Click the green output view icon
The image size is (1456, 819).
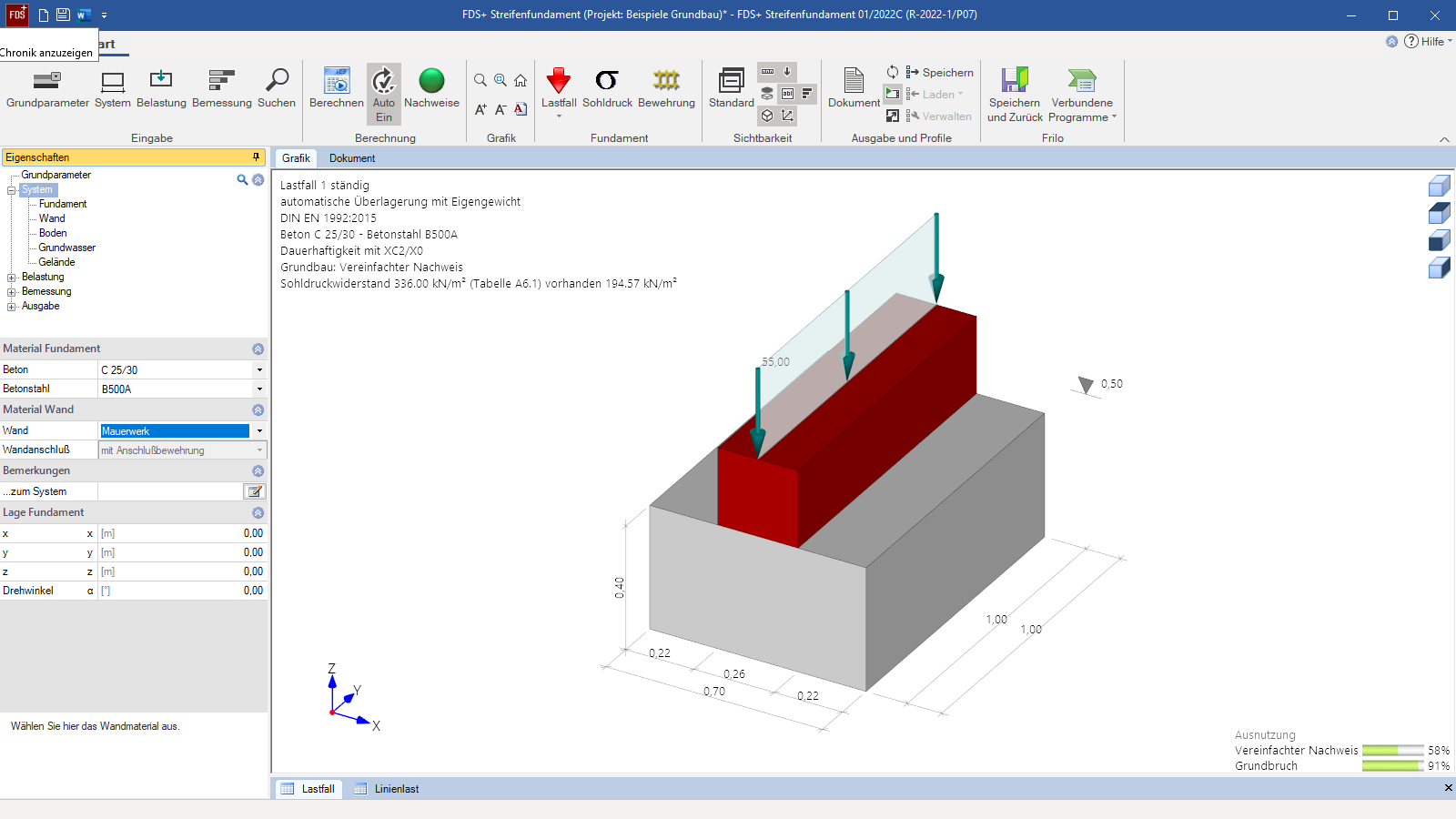[x=893, y=94]
